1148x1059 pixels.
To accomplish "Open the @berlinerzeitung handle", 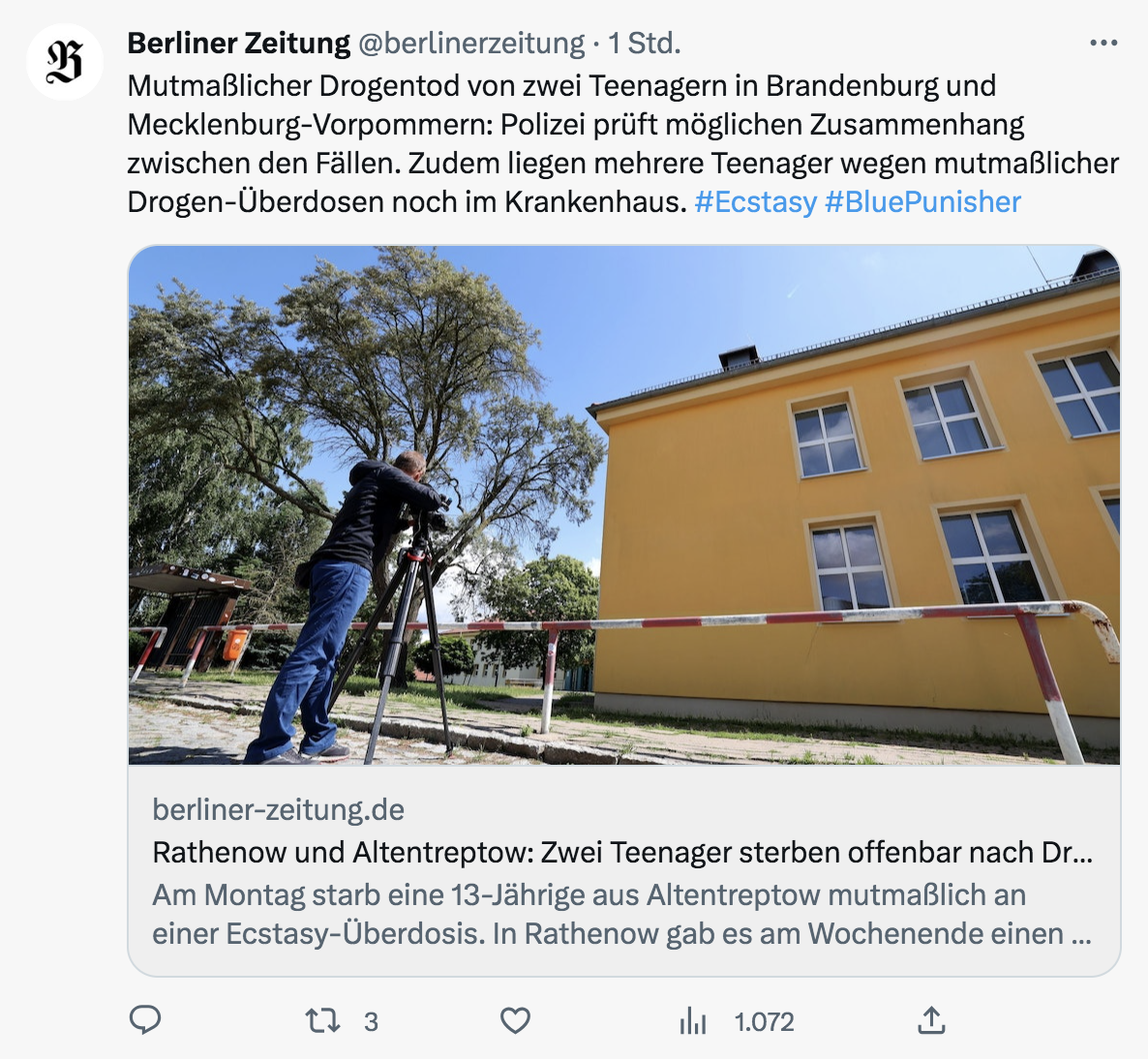I will tap(471, 44).
